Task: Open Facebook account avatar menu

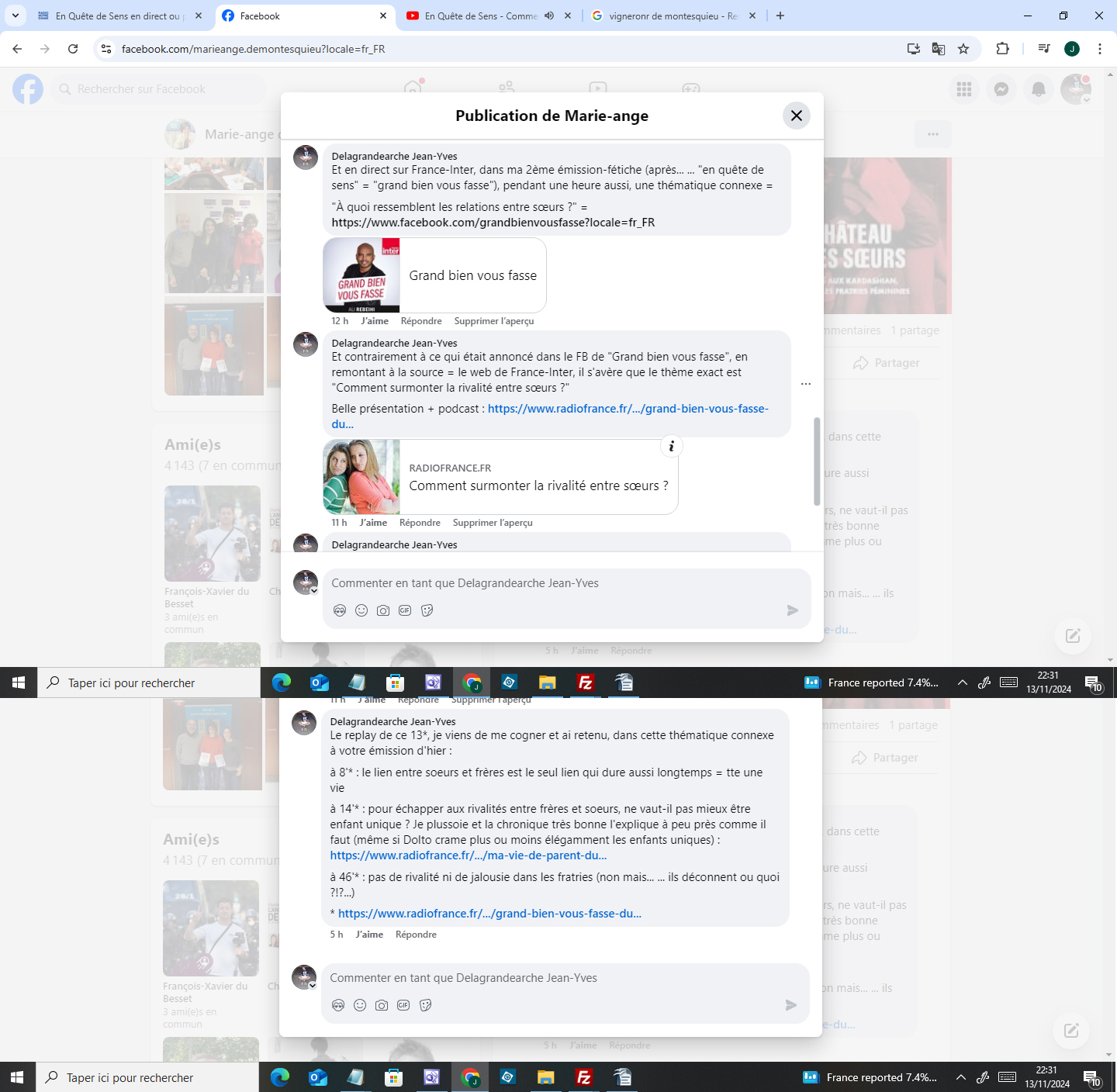Action: pos(1076,89)
